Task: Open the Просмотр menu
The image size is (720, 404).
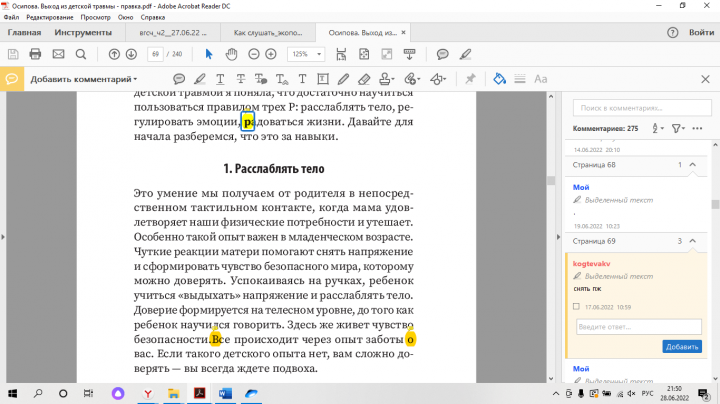Action: point(96,17)
